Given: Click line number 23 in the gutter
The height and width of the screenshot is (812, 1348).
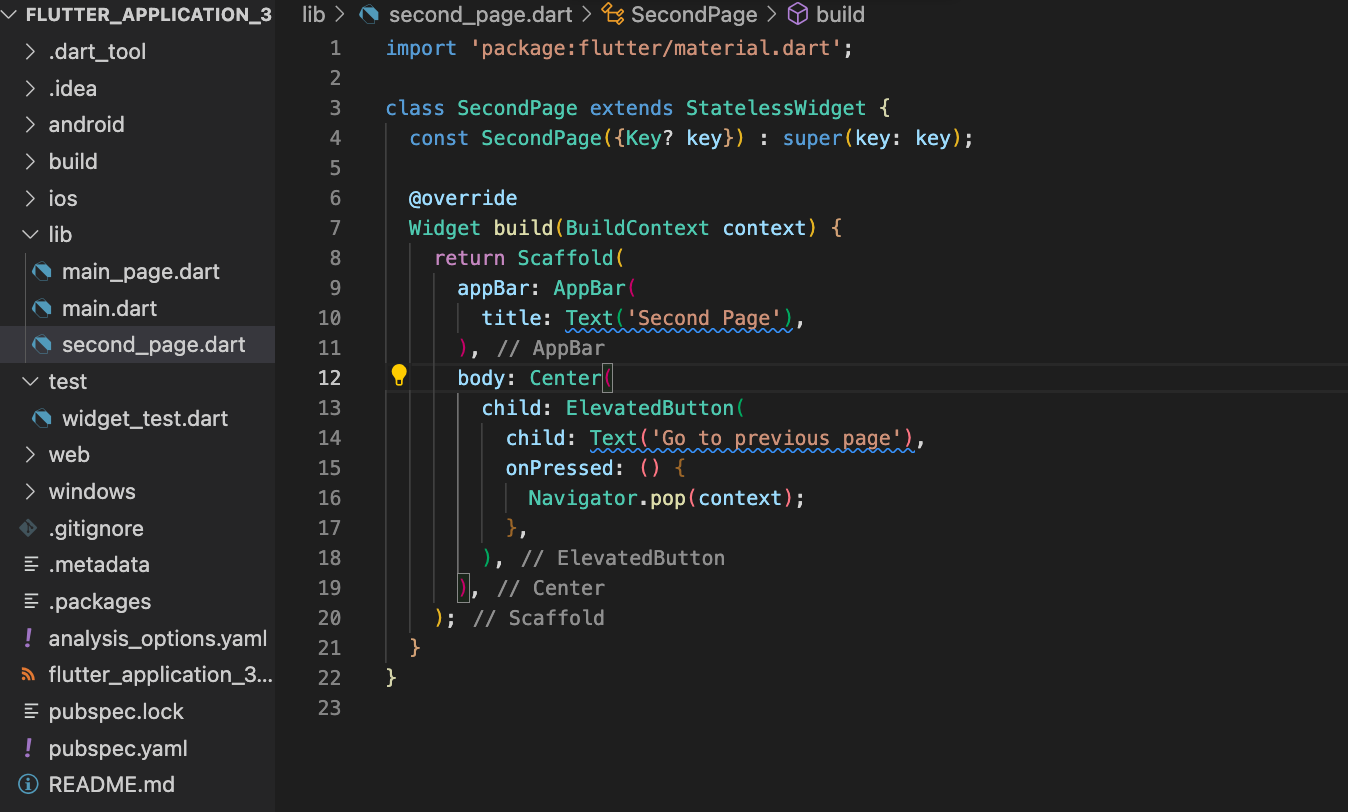Looking at the screenshot, I should click(329, 708).
